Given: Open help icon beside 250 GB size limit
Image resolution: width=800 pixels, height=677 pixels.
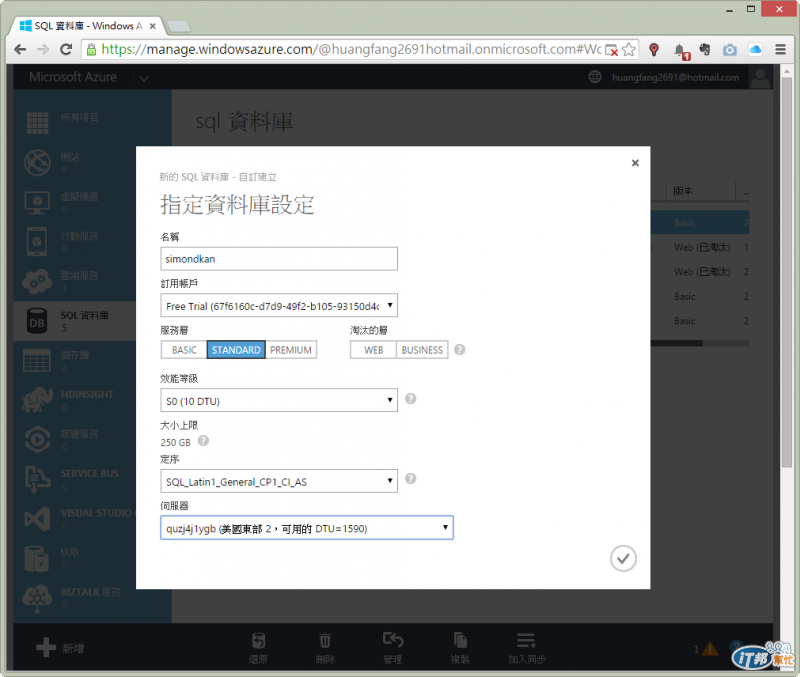Looking at the screenshot, I should (203, 440).
